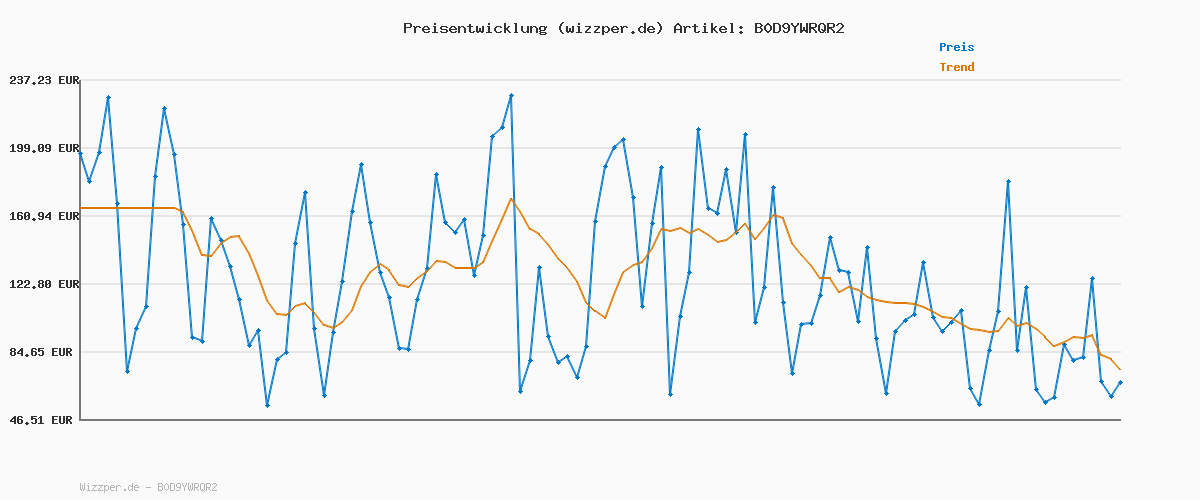The height and width of the screenshot is (500, 1200).
Task: Click the orange "Trend" legend label
Action: [x=956, y=67]
